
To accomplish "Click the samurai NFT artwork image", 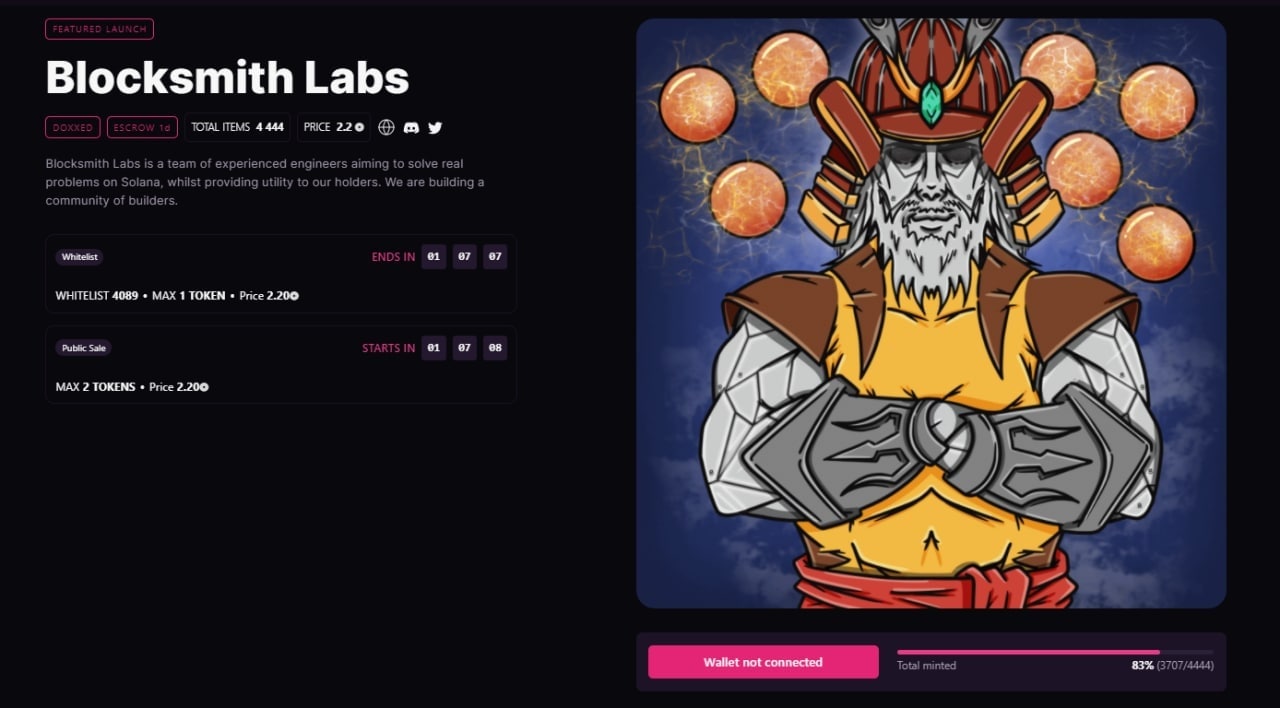I will click(931, 313).
